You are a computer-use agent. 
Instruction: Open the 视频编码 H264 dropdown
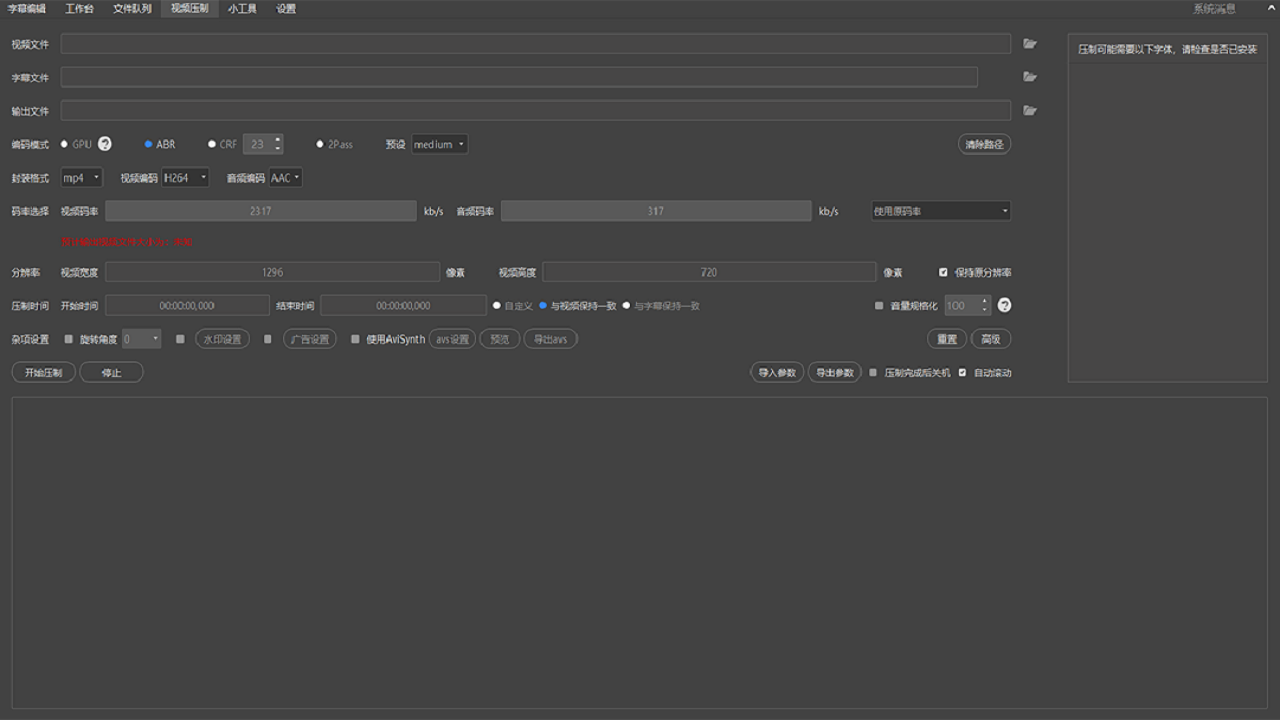[185, 178]
